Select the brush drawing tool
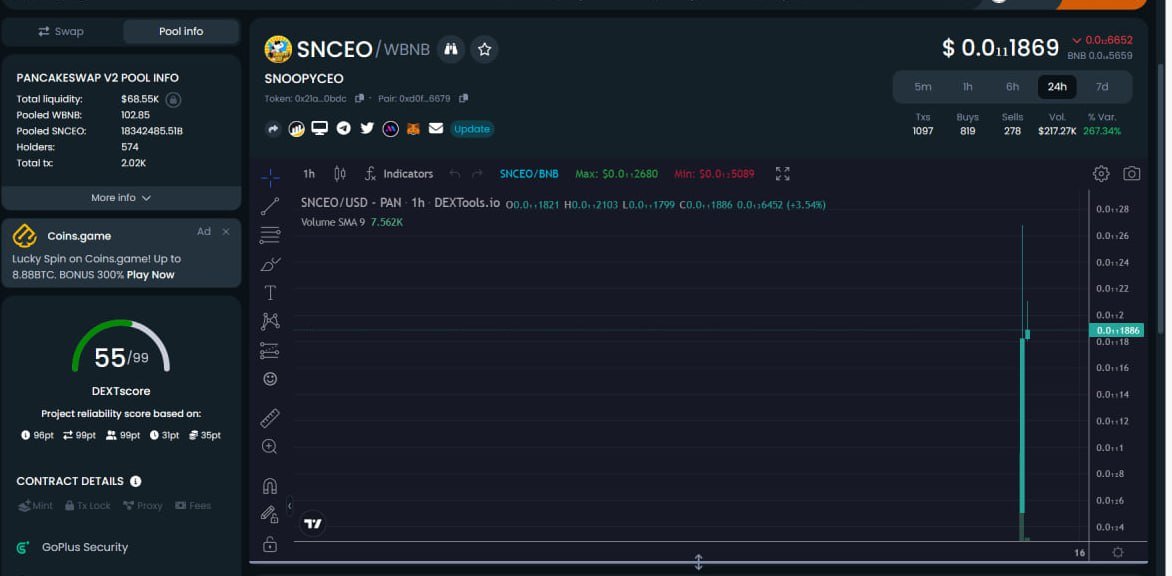 tap(270, 264)
